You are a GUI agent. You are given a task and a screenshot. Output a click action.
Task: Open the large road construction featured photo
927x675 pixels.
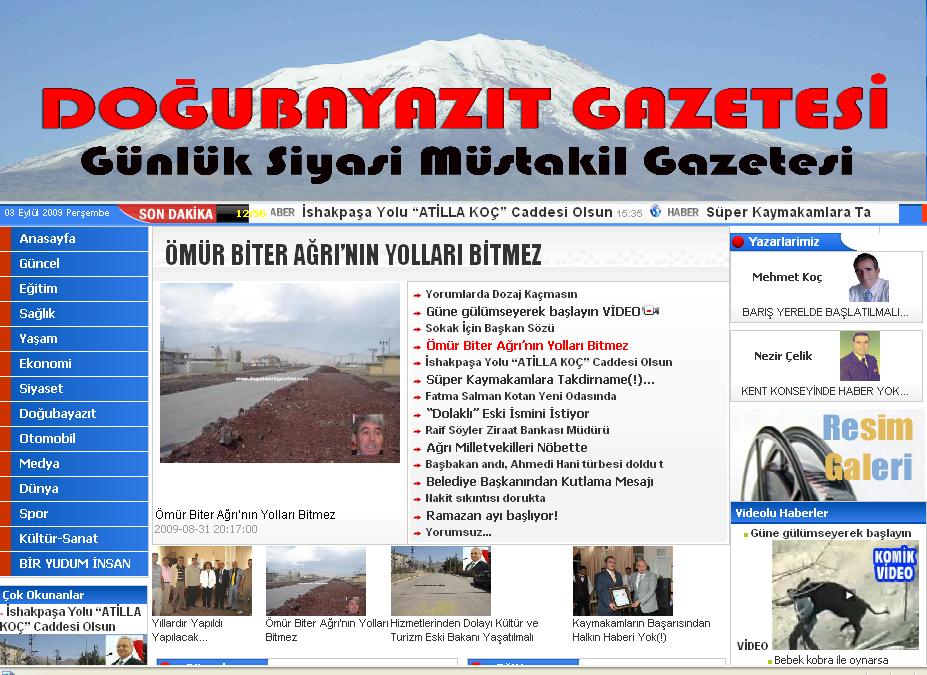click(x=280, y=373)
